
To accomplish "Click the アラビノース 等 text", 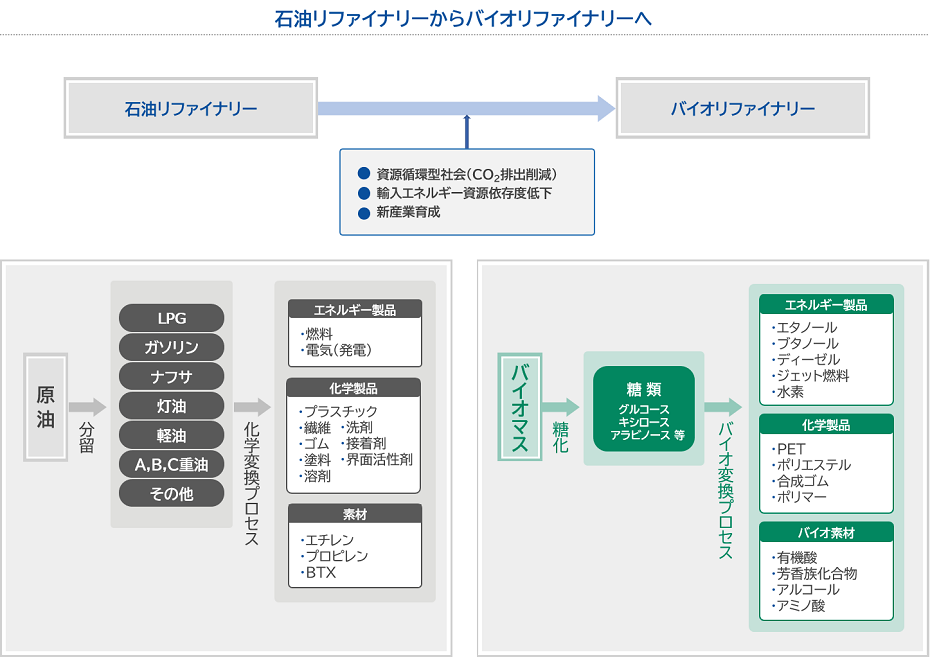I will point(648,435).
